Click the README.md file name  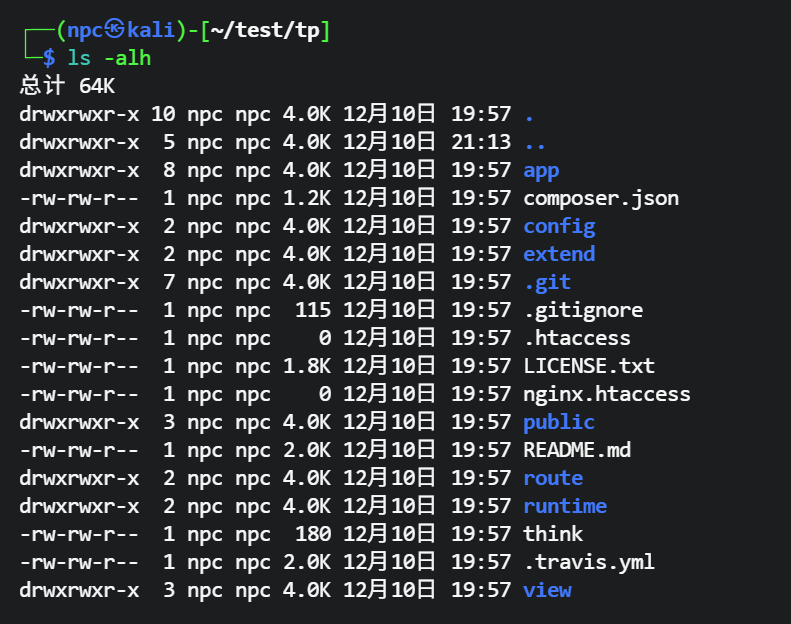tap(577, 450)
